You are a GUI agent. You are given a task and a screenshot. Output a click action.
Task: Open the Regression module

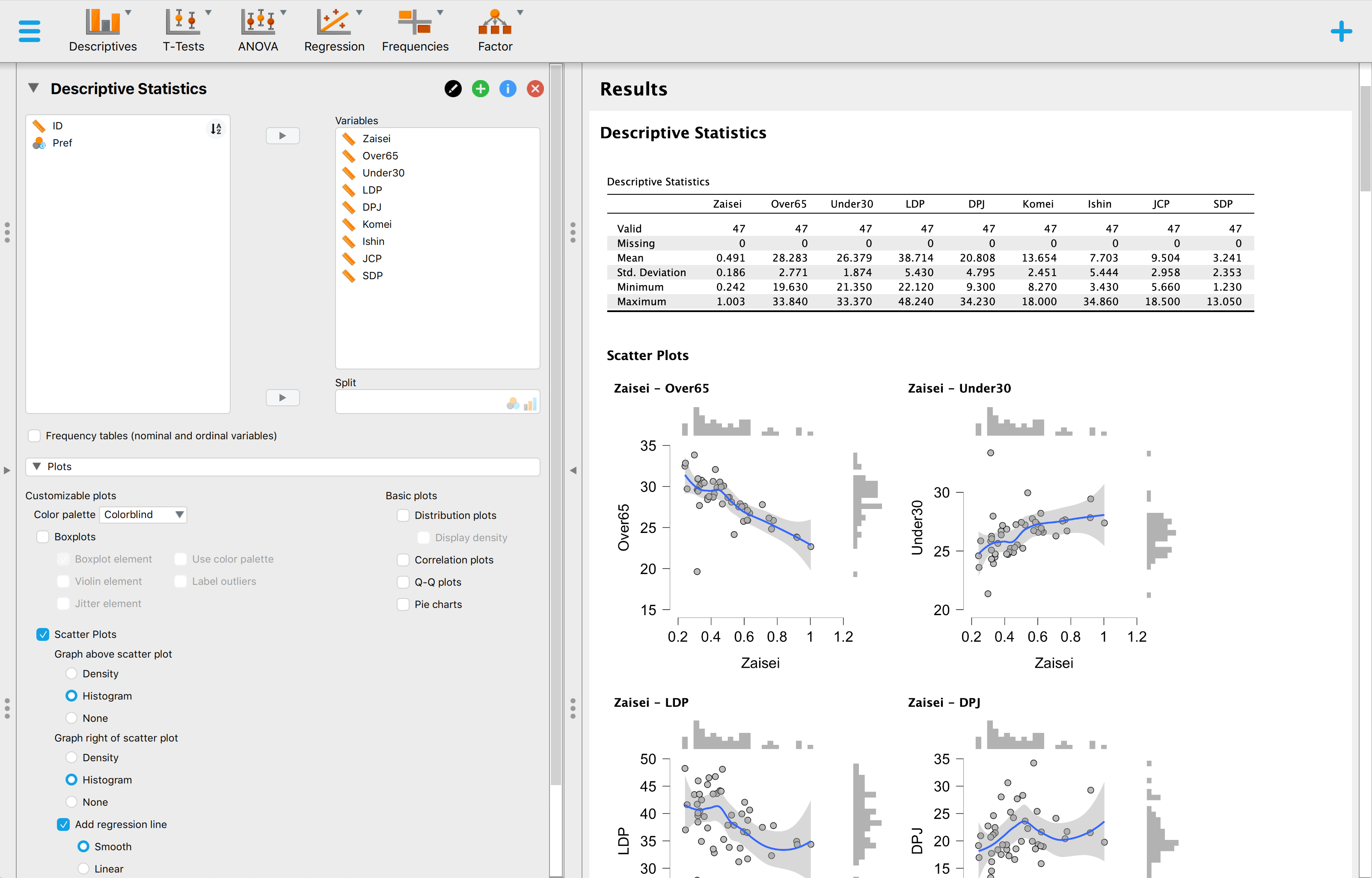point(334,31)
